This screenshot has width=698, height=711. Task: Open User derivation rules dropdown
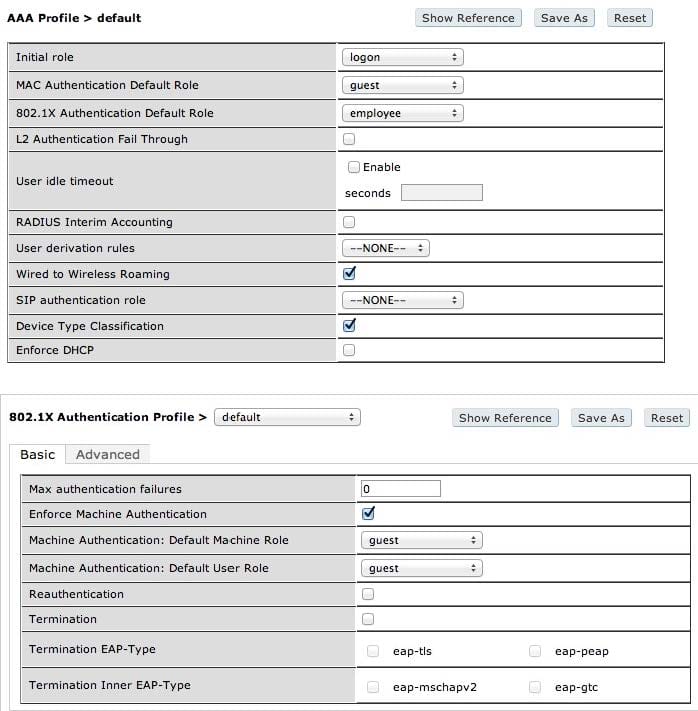pos(386,248)
